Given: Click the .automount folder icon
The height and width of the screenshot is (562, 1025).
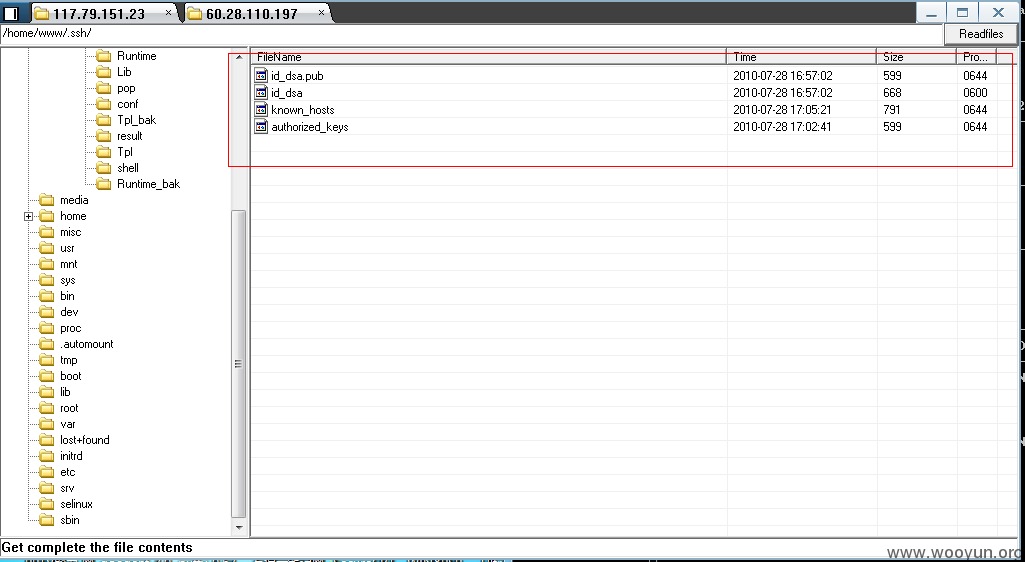Looking at the screenshot, I should point(46,344).
